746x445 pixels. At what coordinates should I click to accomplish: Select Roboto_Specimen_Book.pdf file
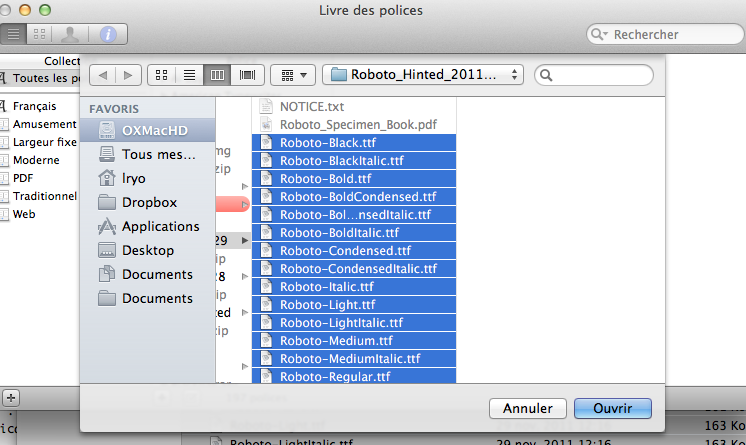coord(358,124)
